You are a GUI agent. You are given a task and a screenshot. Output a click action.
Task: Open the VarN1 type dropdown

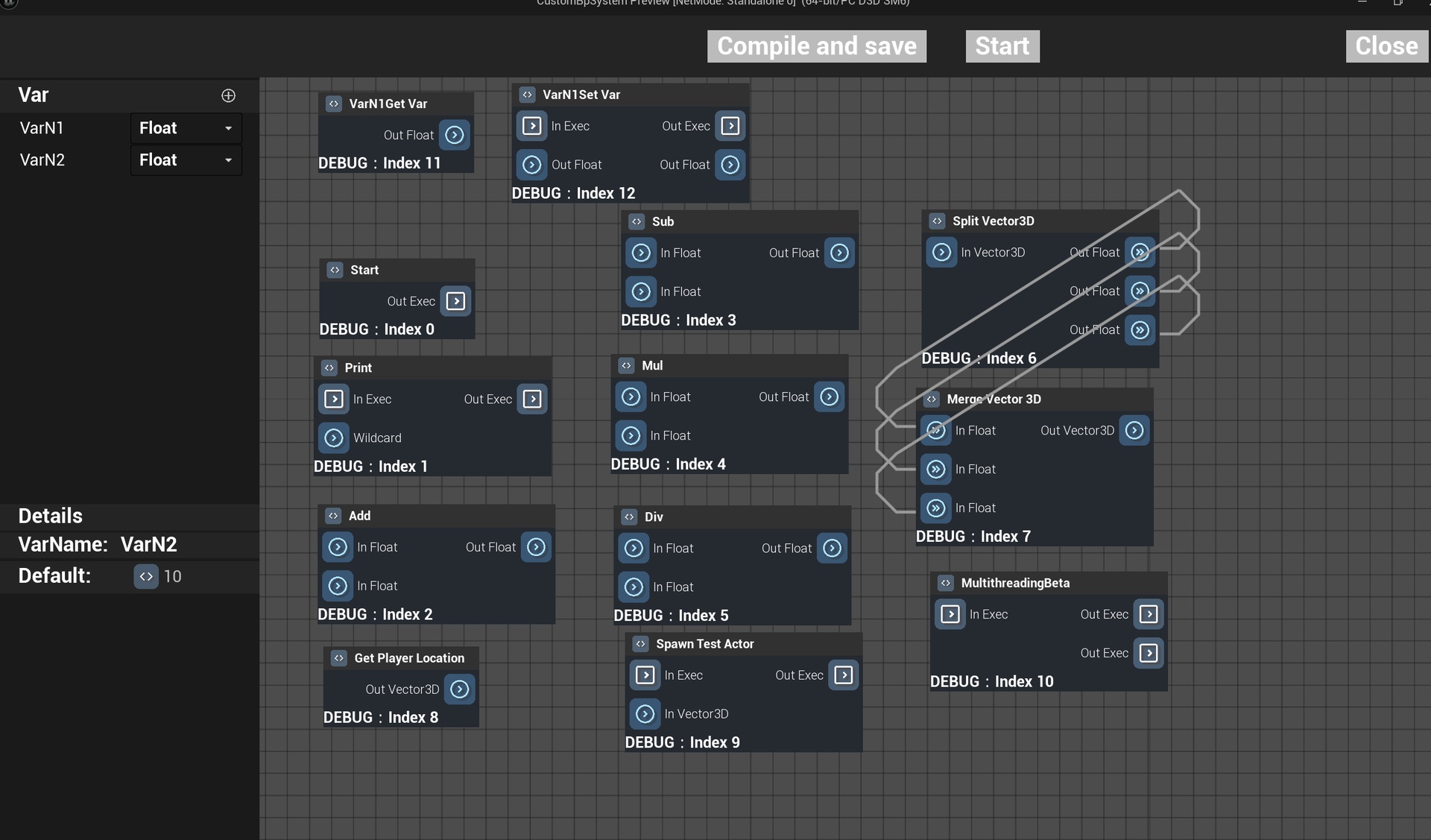pos(185,127)
